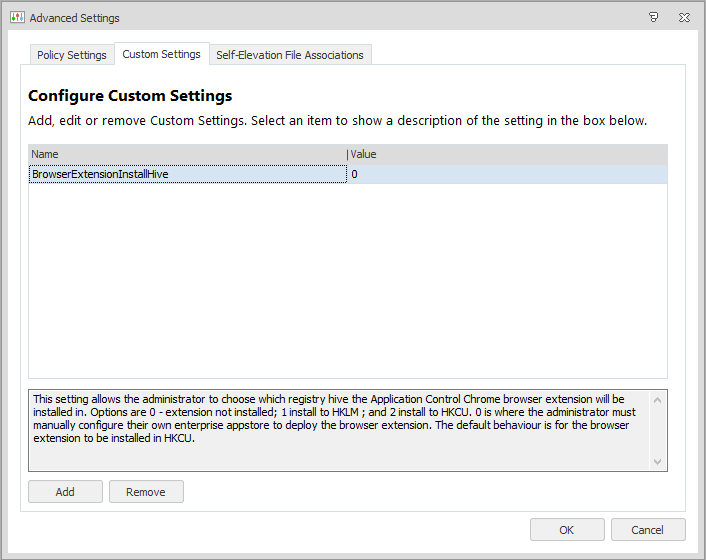Close the Advanced Settings dialog

(x=684, y=18)
